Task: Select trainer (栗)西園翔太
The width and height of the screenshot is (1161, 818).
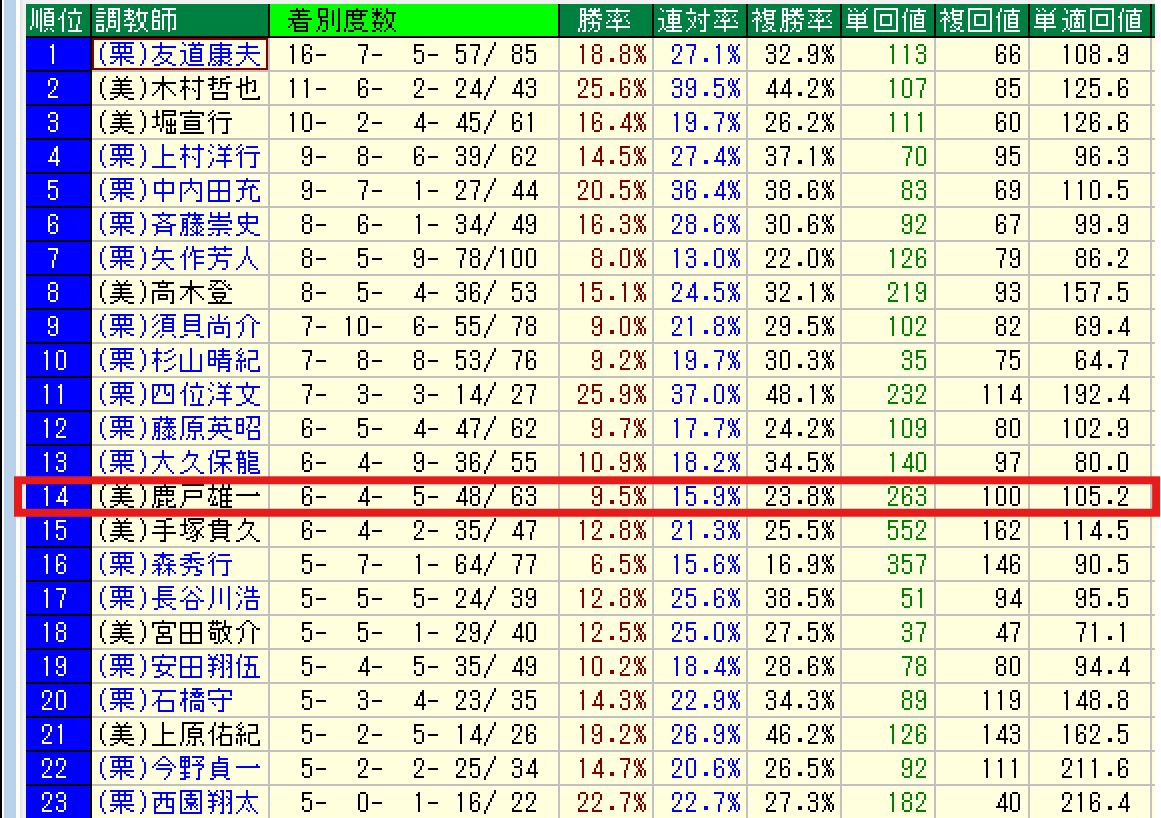Action: [179, 803]
